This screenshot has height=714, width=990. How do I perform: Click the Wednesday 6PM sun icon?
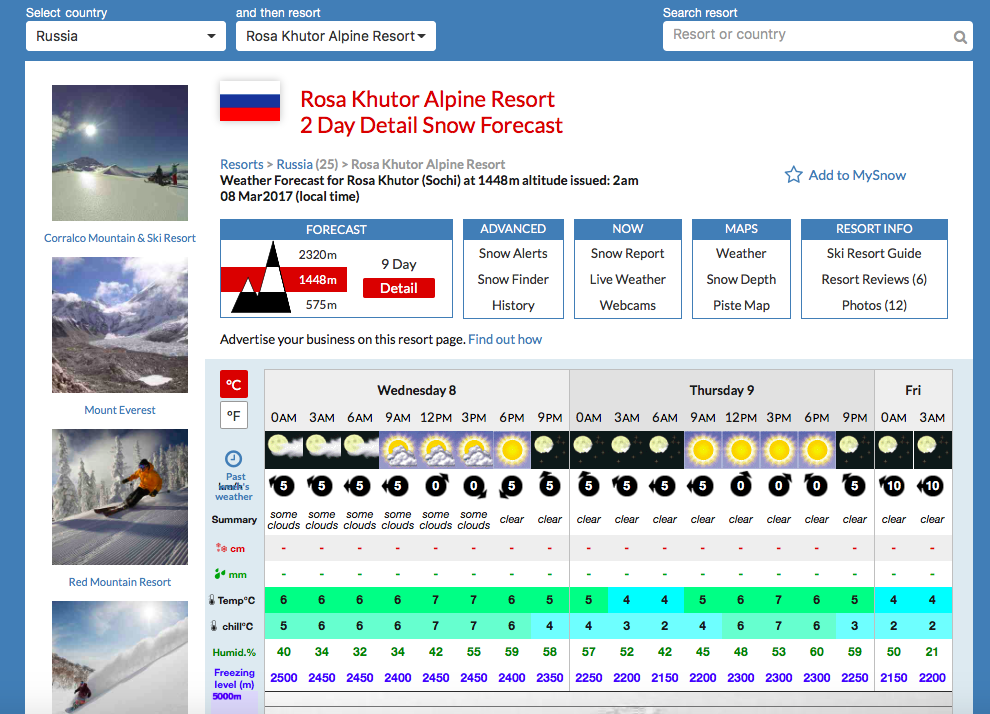click(x=511, y=449)
